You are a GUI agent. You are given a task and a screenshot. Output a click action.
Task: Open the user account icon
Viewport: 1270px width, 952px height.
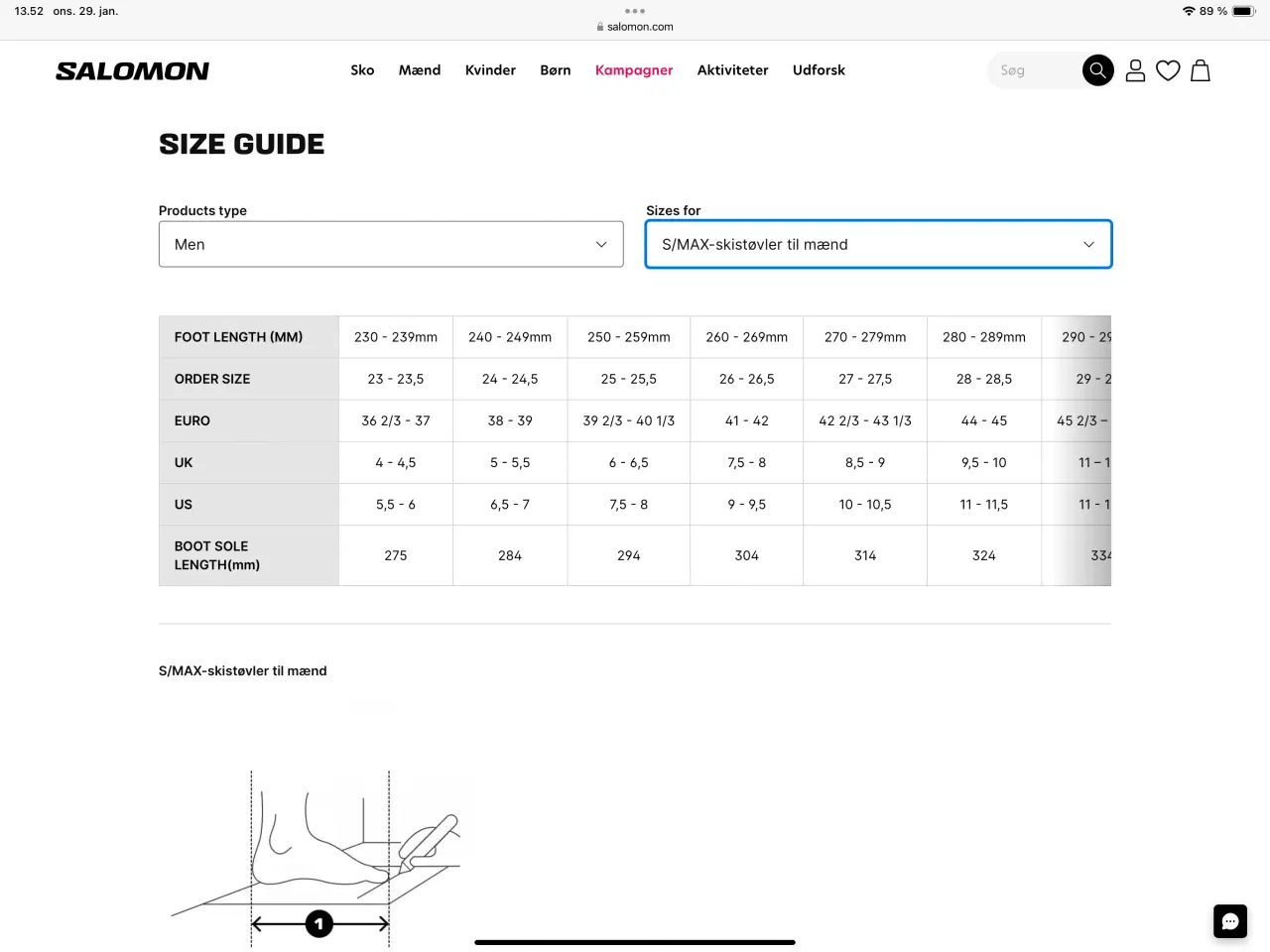tap(1136, 70)
